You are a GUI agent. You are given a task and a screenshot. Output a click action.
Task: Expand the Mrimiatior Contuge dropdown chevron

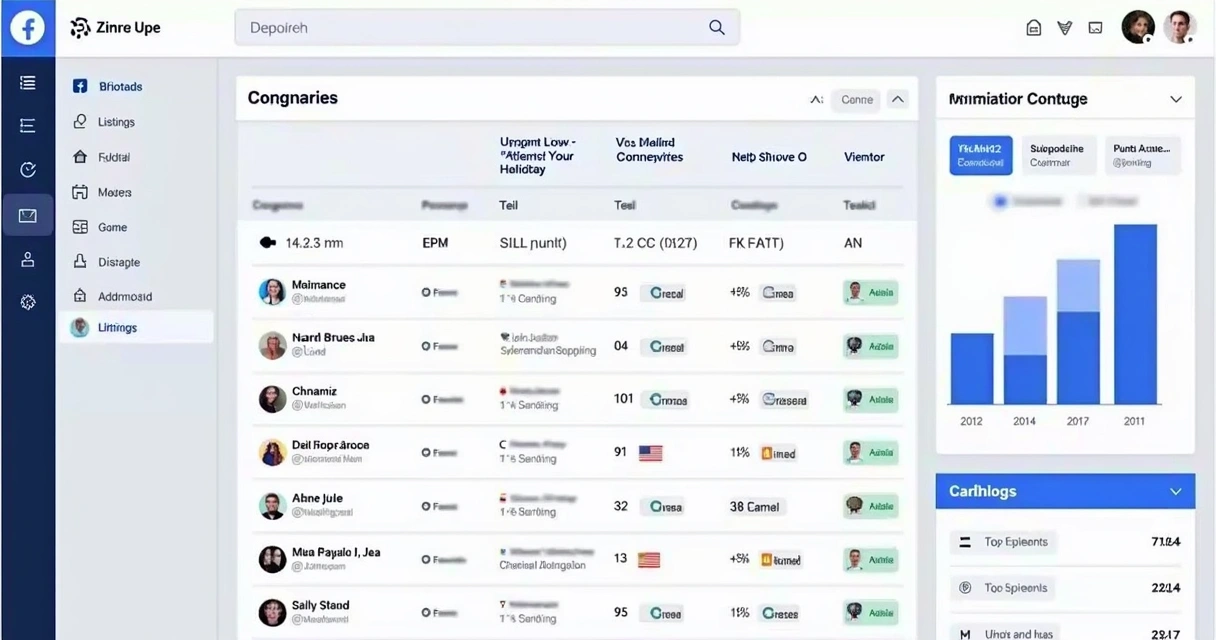point(1176,99)
